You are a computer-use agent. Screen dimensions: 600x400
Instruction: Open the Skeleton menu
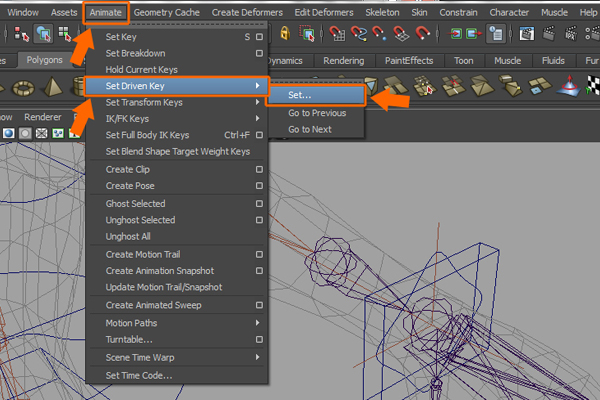[x=382, y=13]
